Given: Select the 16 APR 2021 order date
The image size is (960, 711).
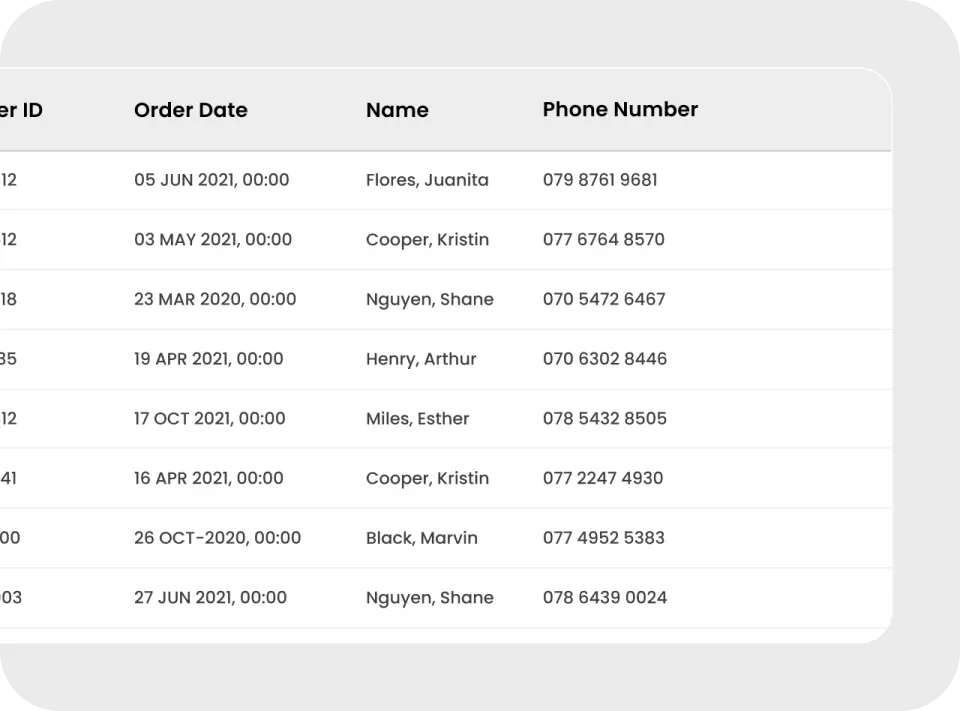Looking at the screenshot, I should coord(208,478).
